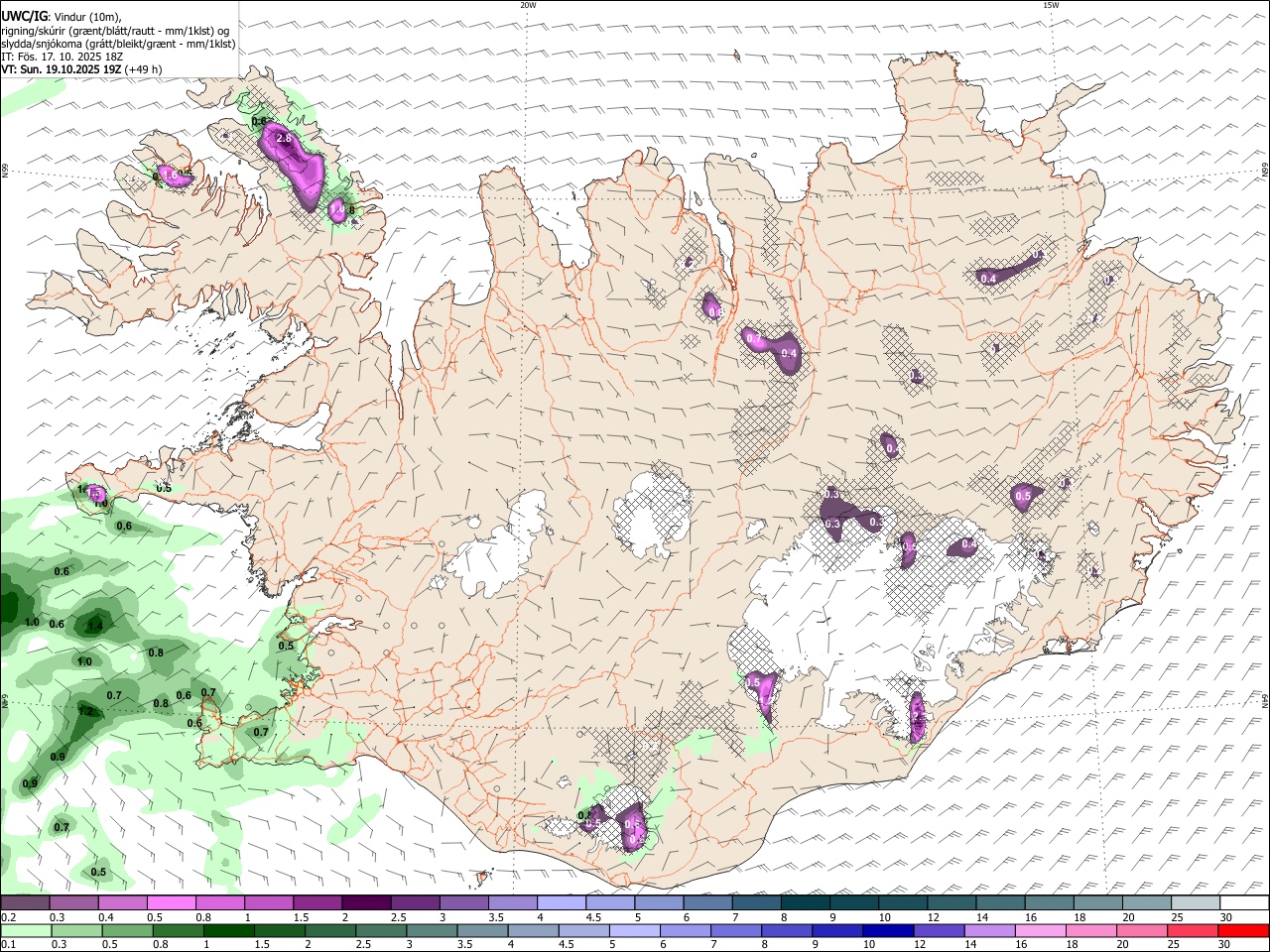Click the 'UWC/IG: Vindur (10m)' title line
The image size is (1270, 952).
(63, 17)
